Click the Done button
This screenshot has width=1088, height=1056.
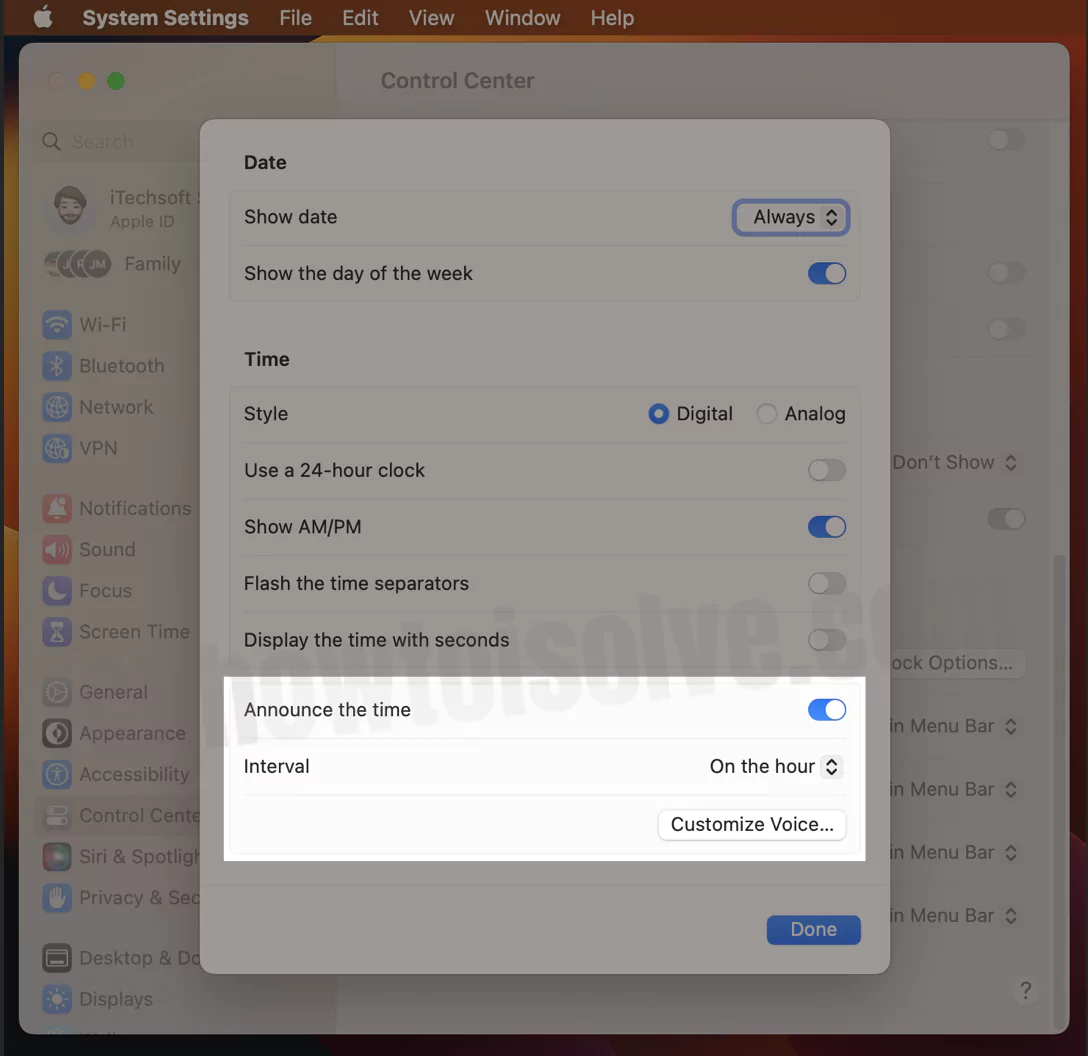pos(813,930)
